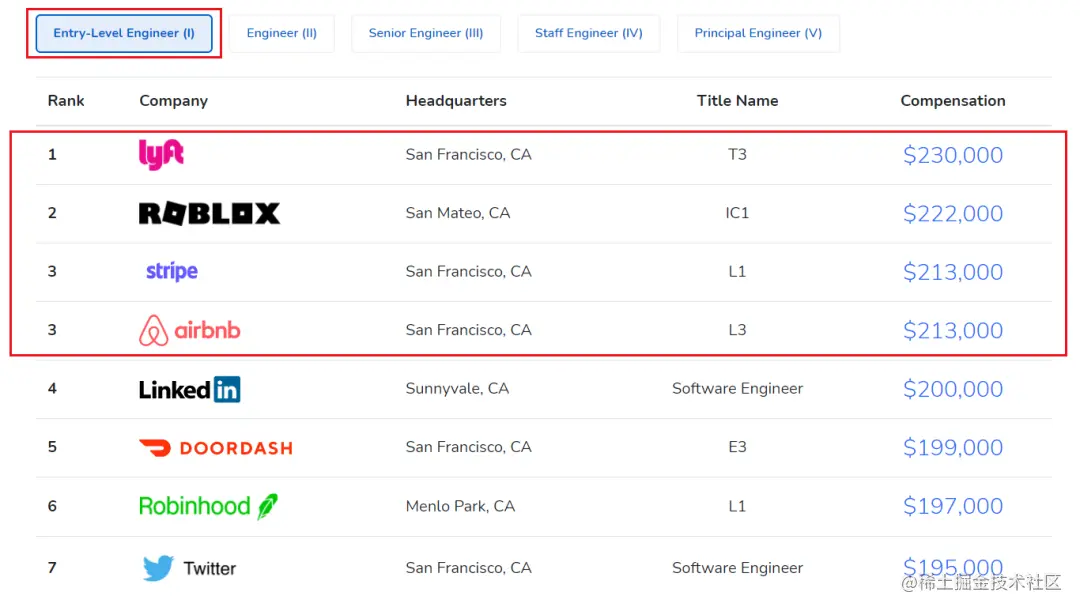Click the DoorDash logo

(216, 448)
